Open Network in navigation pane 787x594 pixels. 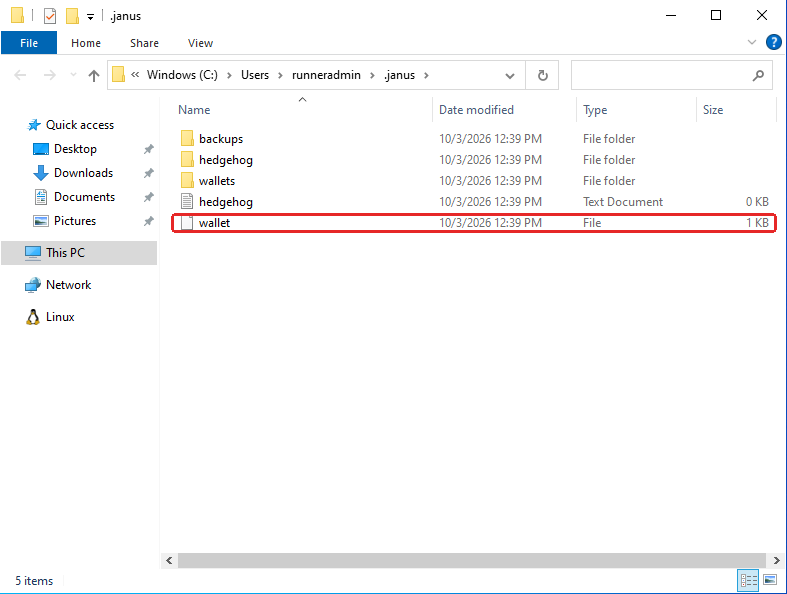pyautogui.click(x=68, y=285)
